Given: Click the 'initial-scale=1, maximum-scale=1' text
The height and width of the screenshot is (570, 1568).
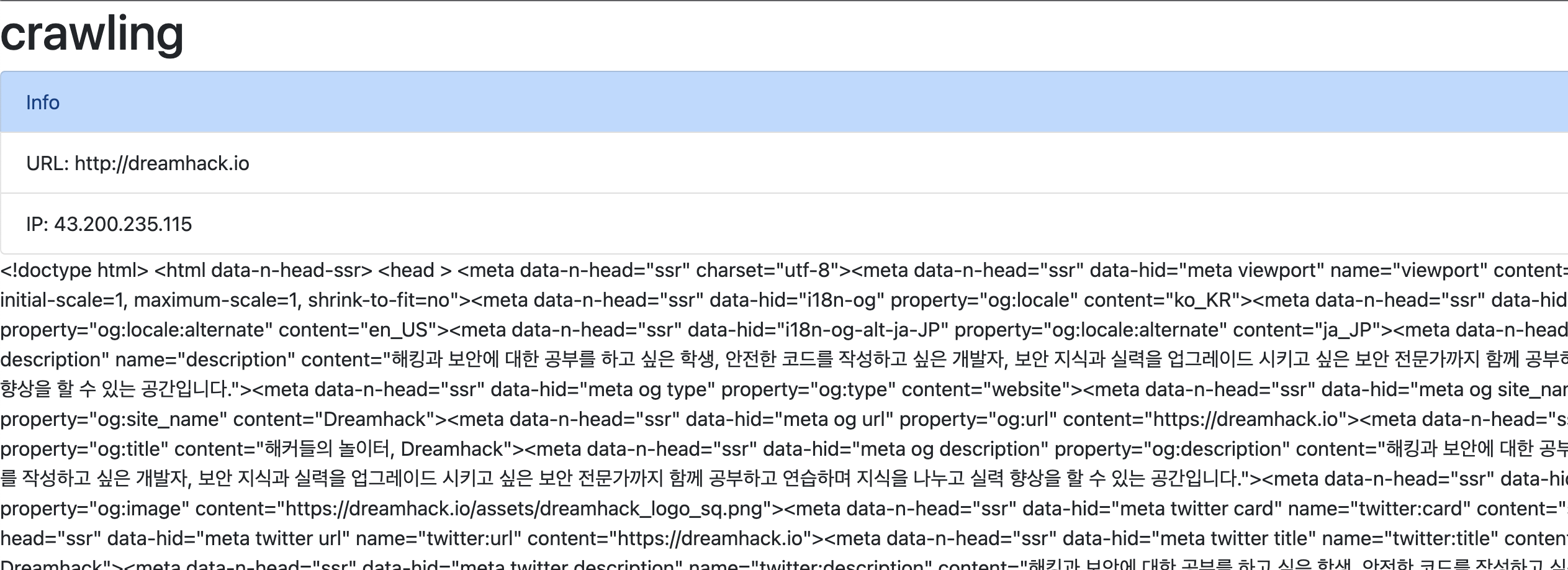Looking at the screenshot, I should point(151,300).
